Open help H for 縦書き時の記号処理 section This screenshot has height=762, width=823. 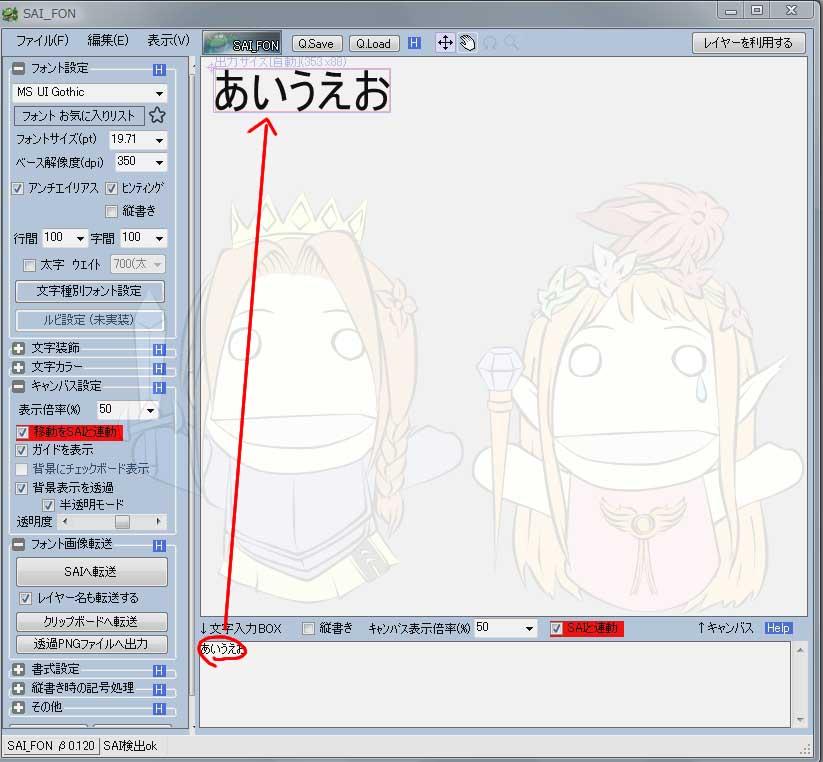159,690
